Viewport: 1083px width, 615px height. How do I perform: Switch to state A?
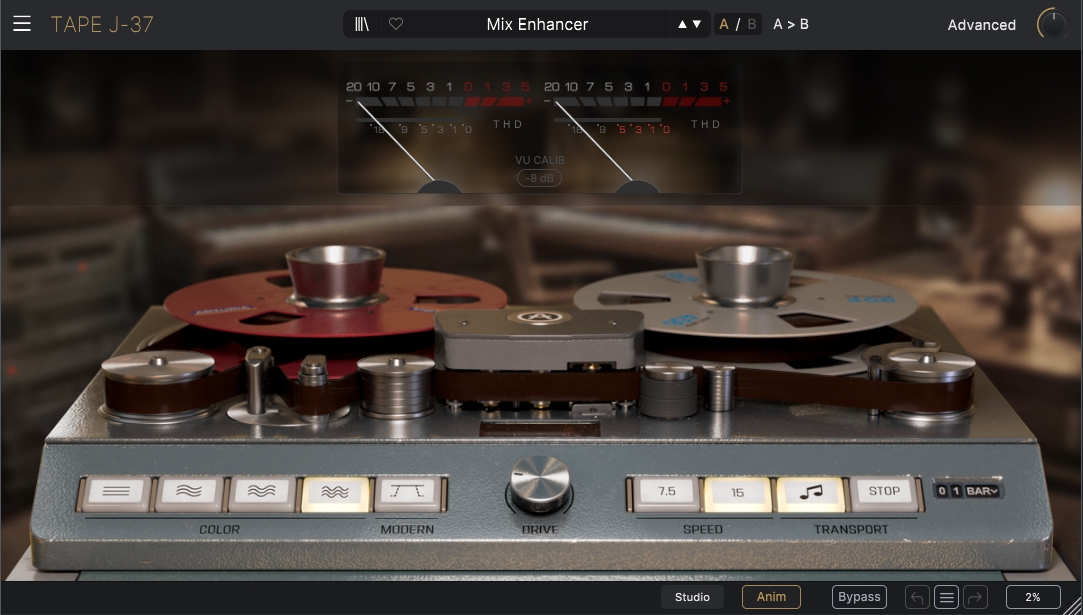[724, 24]
